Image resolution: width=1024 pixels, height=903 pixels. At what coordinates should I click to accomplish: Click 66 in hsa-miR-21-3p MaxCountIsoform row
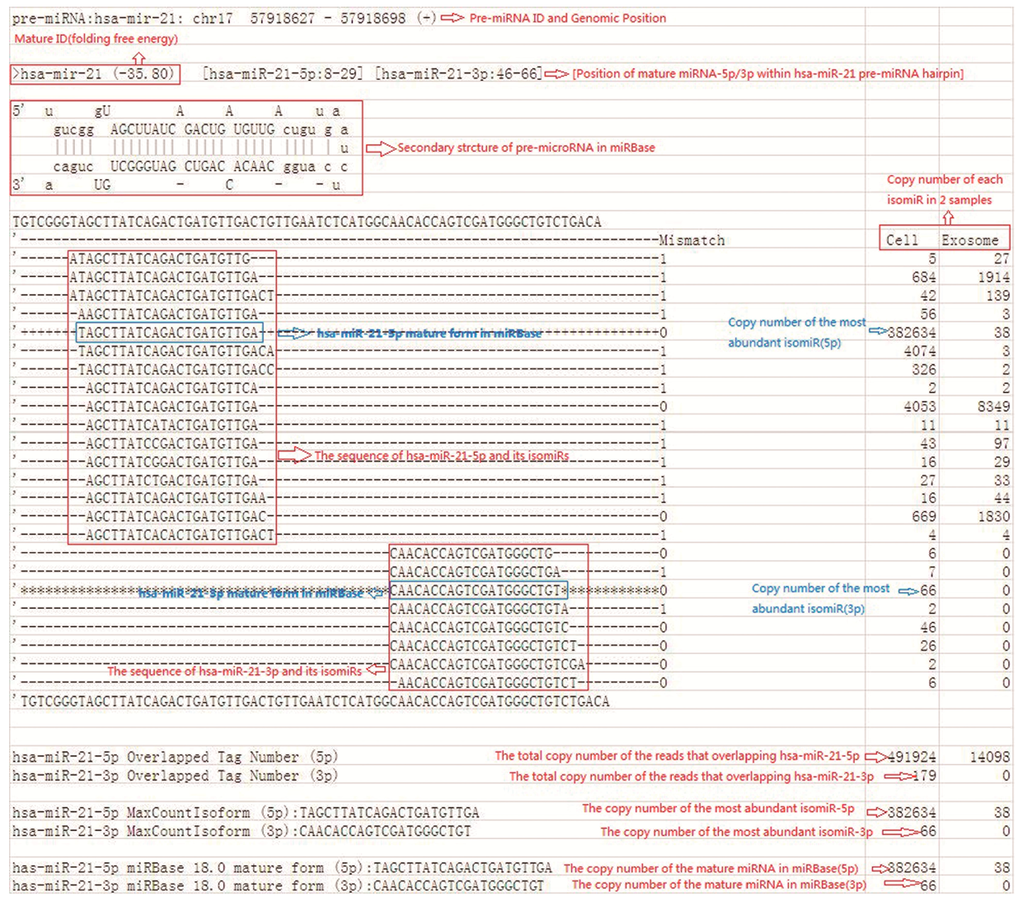[927, 831]
